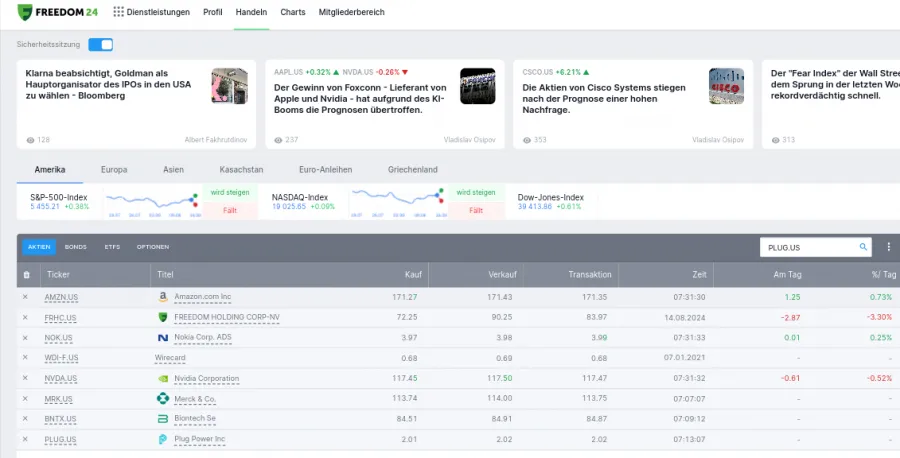900x458 pixels.
Task: Remove MRK.US row with its X icon
Action: [x=25, y=398]
